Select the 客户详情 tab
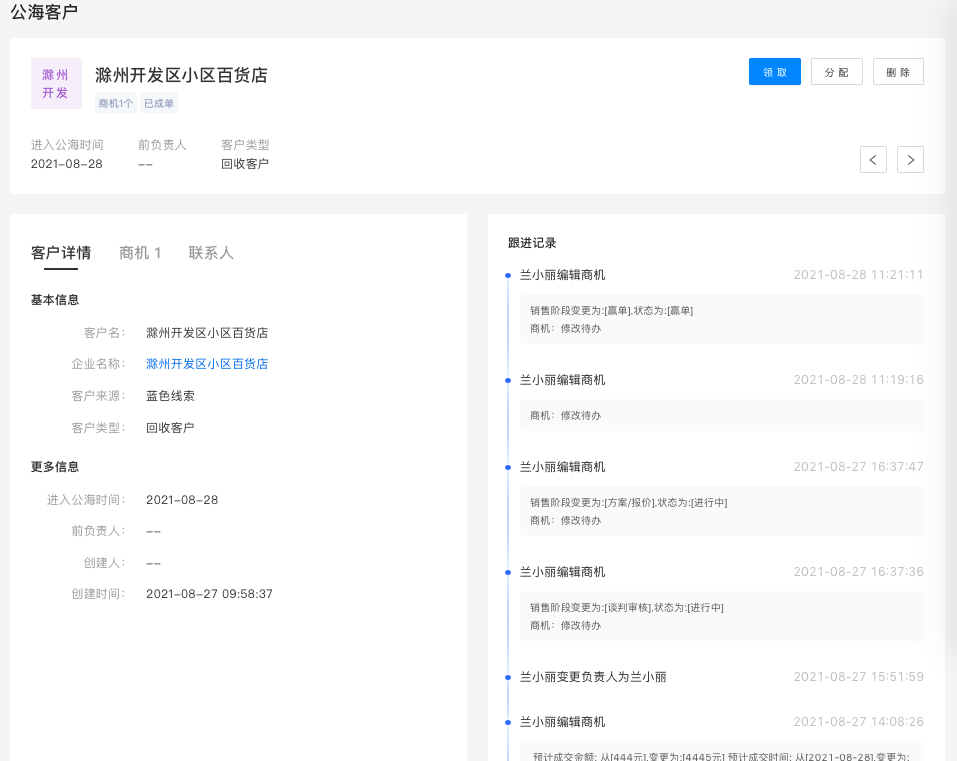The height and width of the screenshot is (761, 957). click(x=61, y=253)
